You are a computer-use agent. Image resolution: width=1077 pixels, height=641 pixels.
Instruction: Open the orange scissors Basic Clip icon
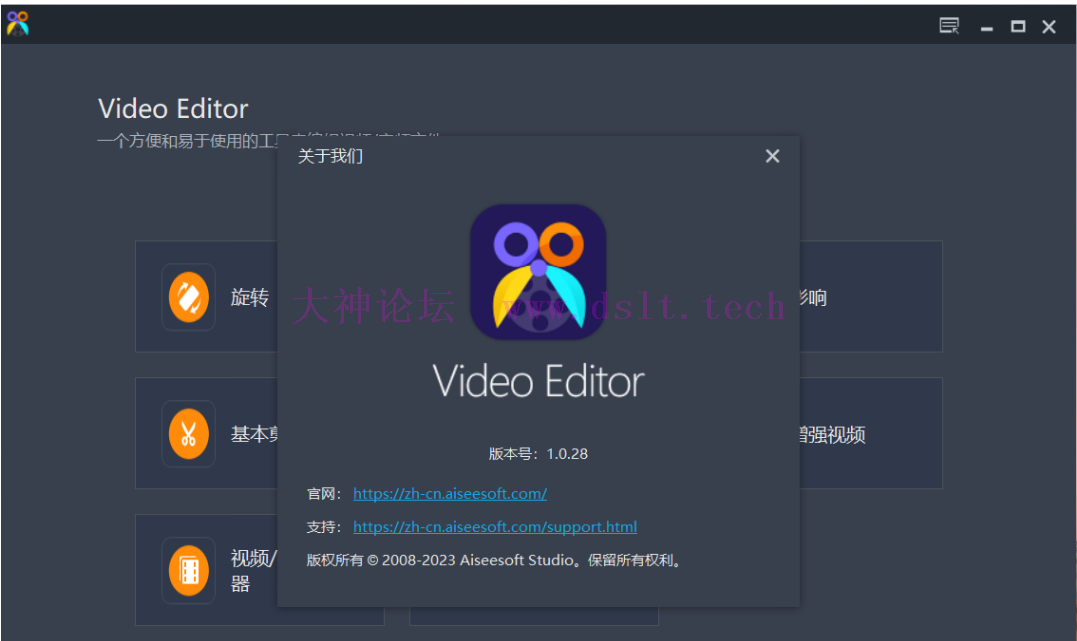point(189,434)
